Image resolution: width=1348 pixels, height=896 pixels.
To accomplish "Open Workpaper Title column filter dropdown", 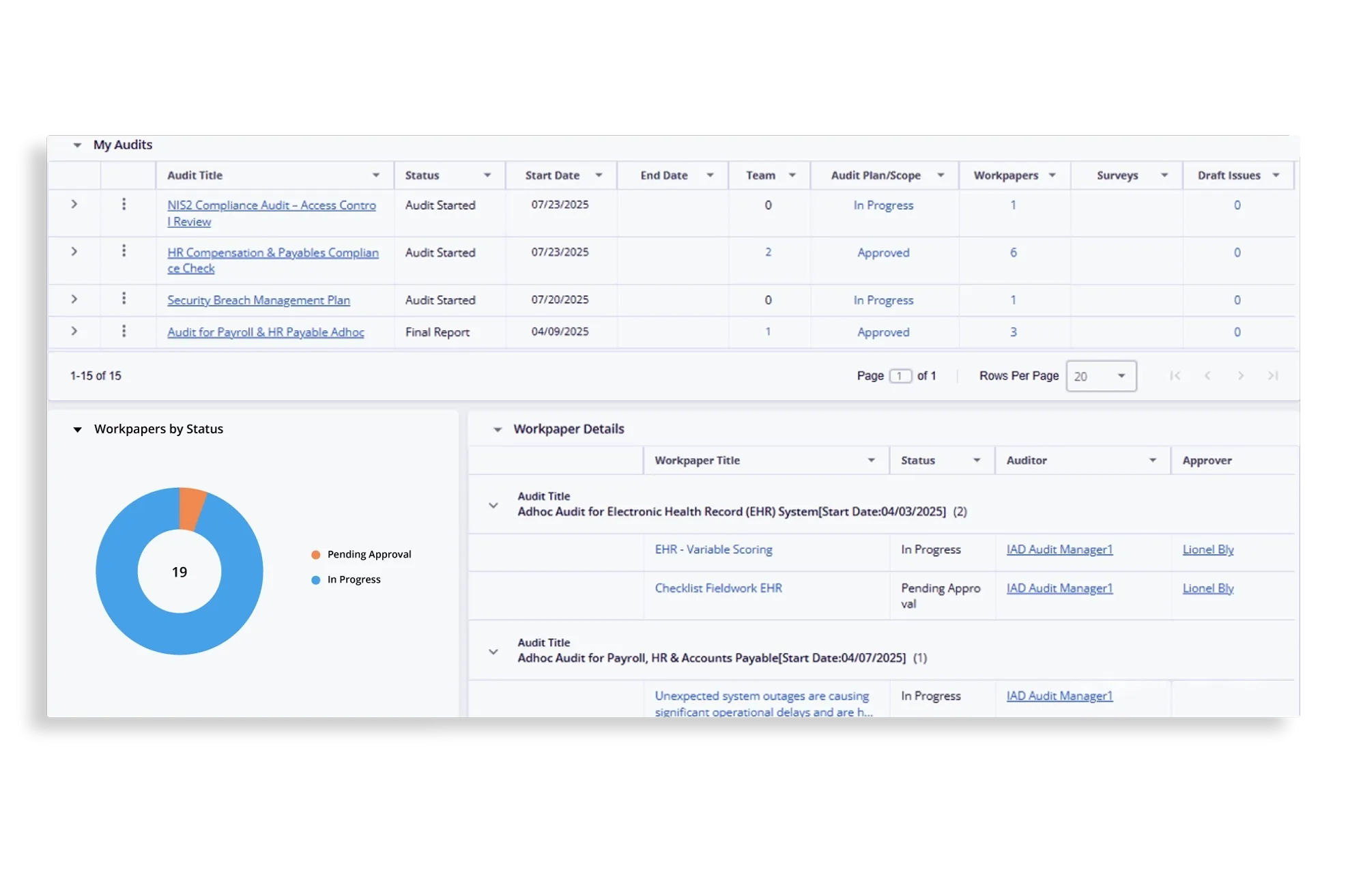I will (872, 461).
